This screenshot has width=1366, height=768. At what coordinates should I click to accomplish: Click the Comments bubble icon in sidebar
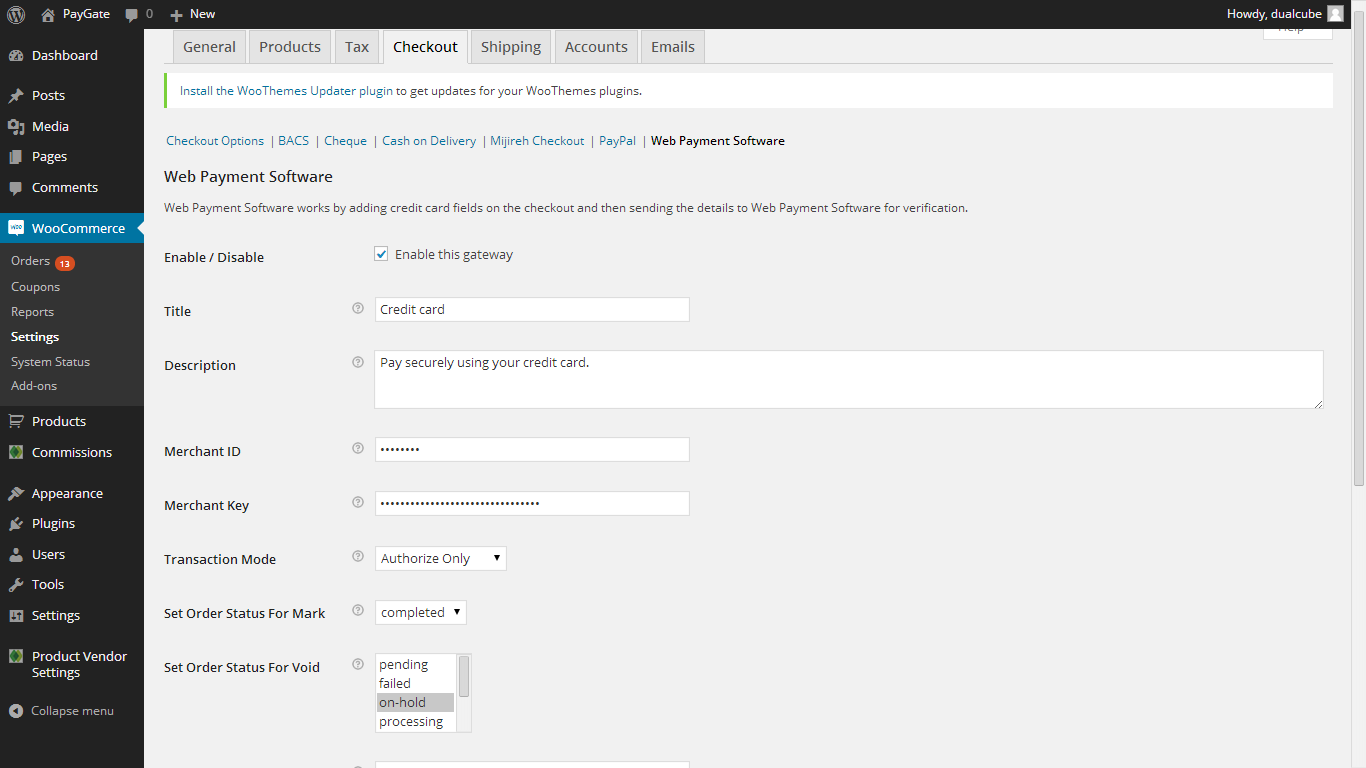coord(16,188)
